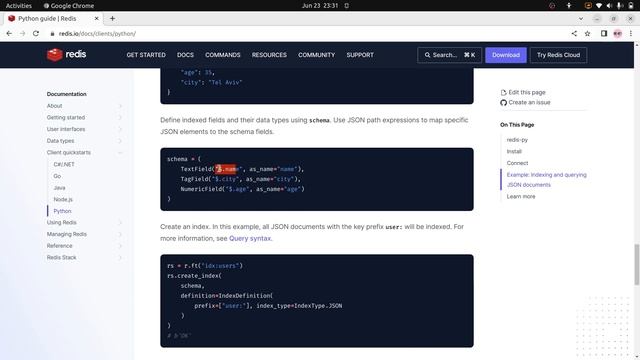Open the Node.js quickstart
The height and width of the screenshot is (360, 640).
point(63,199)
